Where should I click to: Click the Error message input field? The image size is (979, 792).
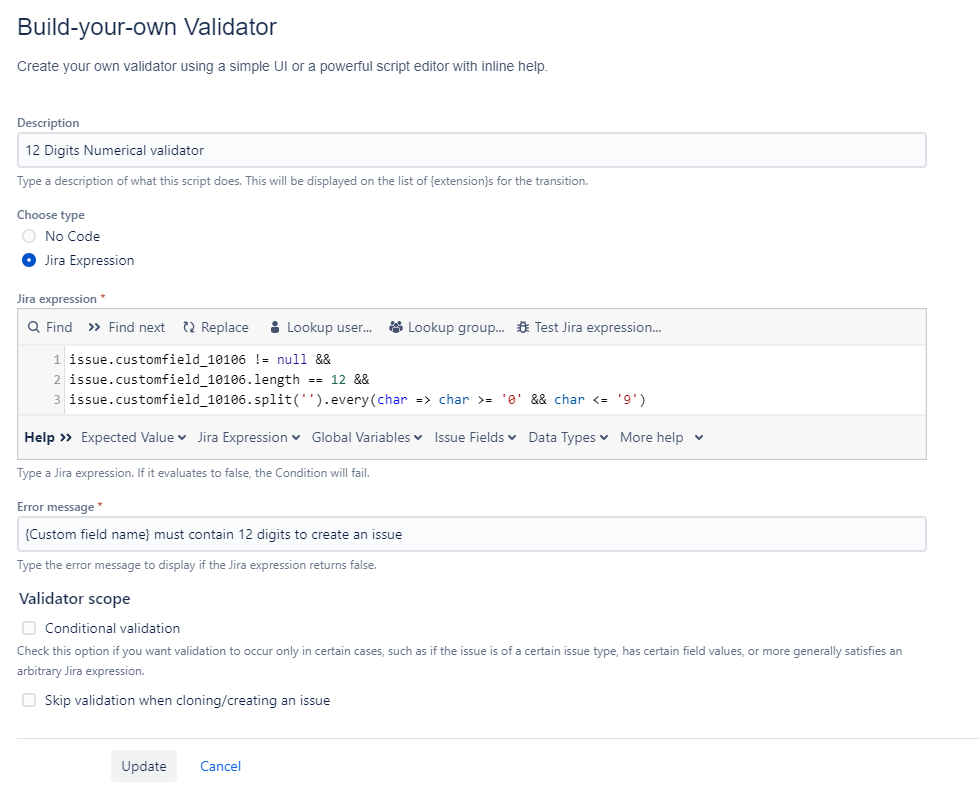471,534
